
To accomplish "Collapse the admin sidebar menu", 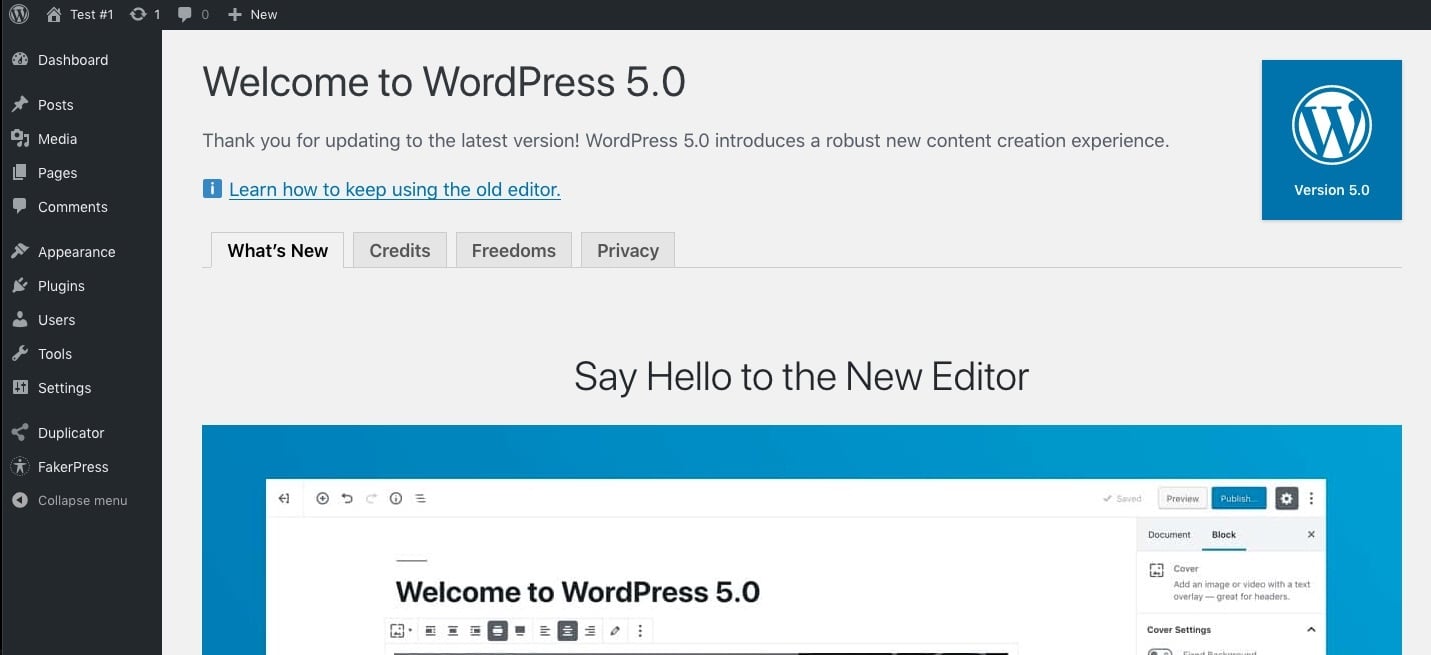I will 82,500.
